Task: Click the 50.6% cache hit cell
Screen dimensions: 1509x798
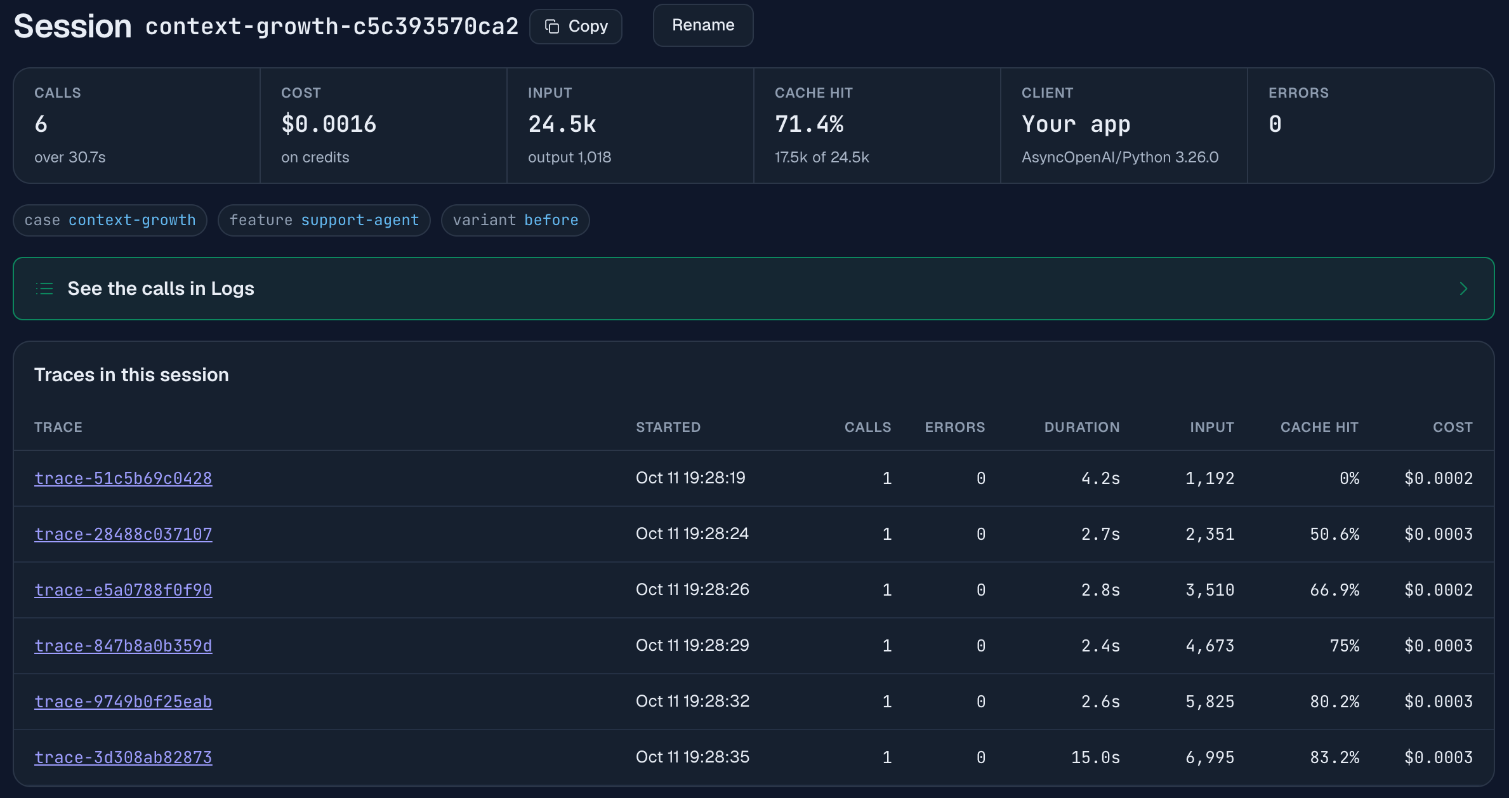Action: click(1334, 534)
